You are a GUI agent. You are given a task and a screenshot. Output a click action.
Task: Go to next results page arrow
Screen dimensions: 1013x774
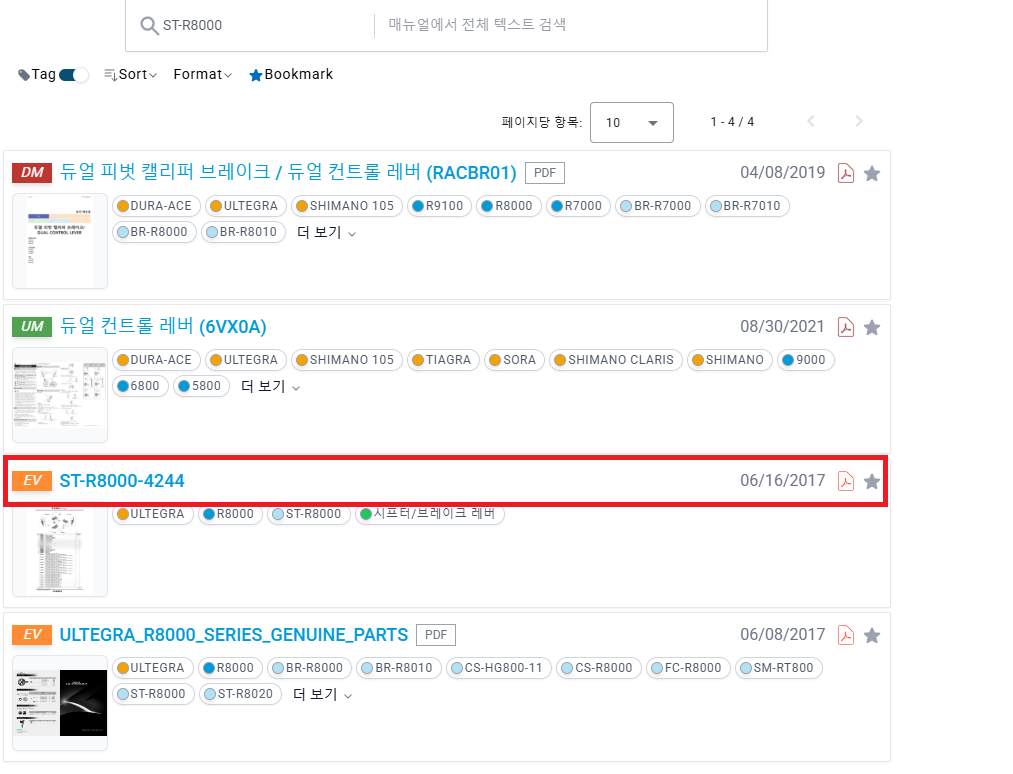click(859, 121)
